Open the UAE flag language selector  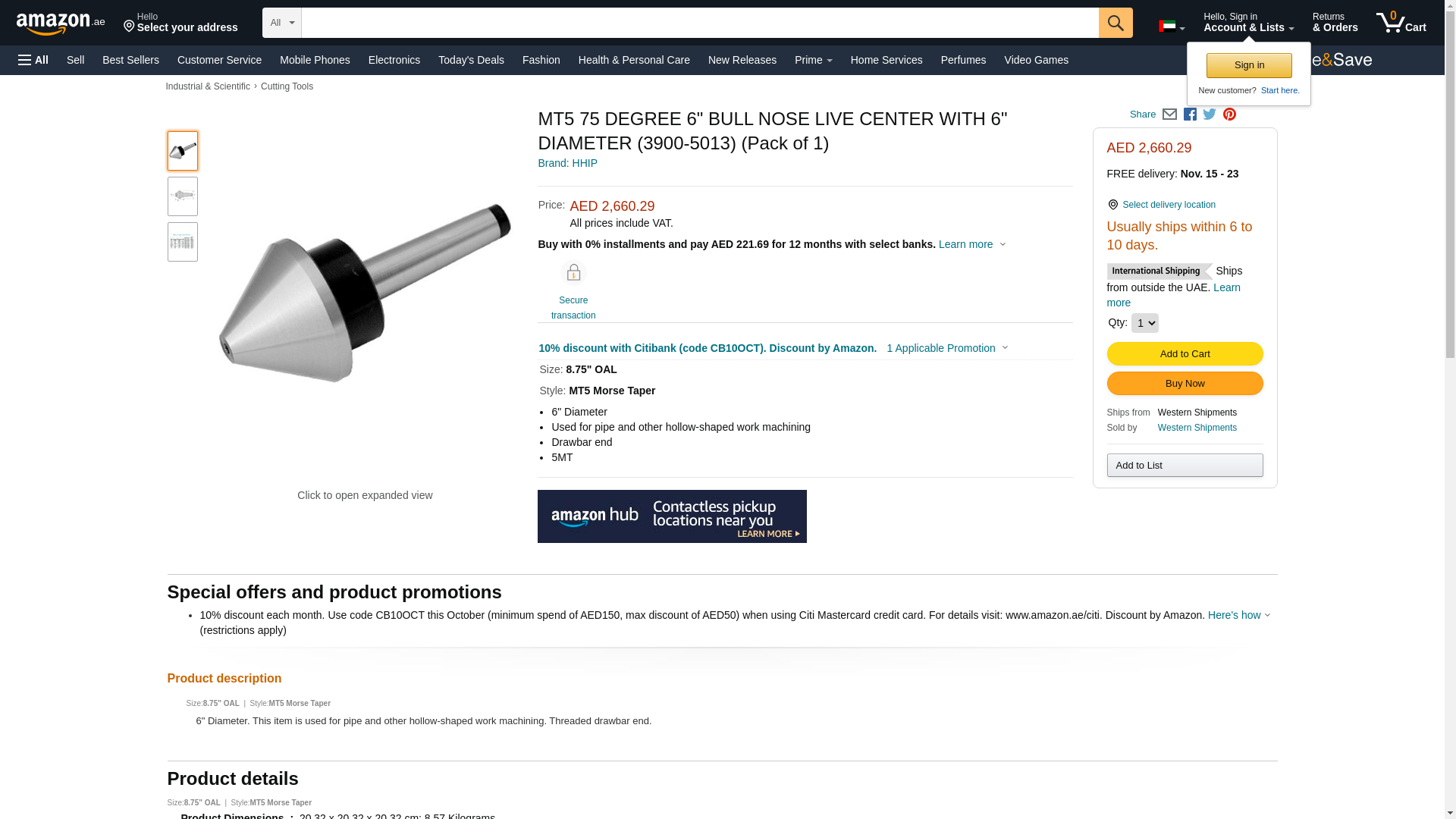[1171, 27]
